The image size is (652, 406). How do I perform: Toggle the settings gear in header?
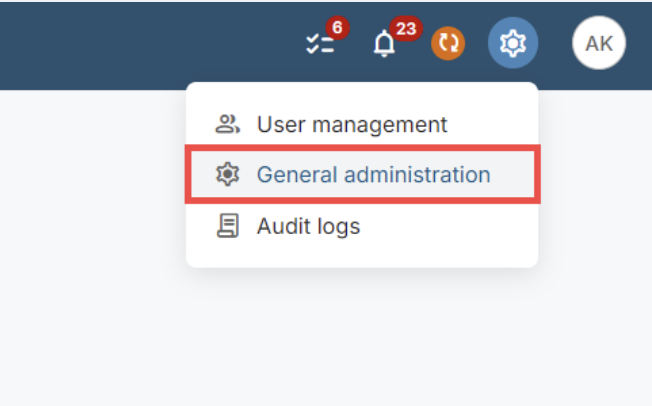[x=513, y=43]
